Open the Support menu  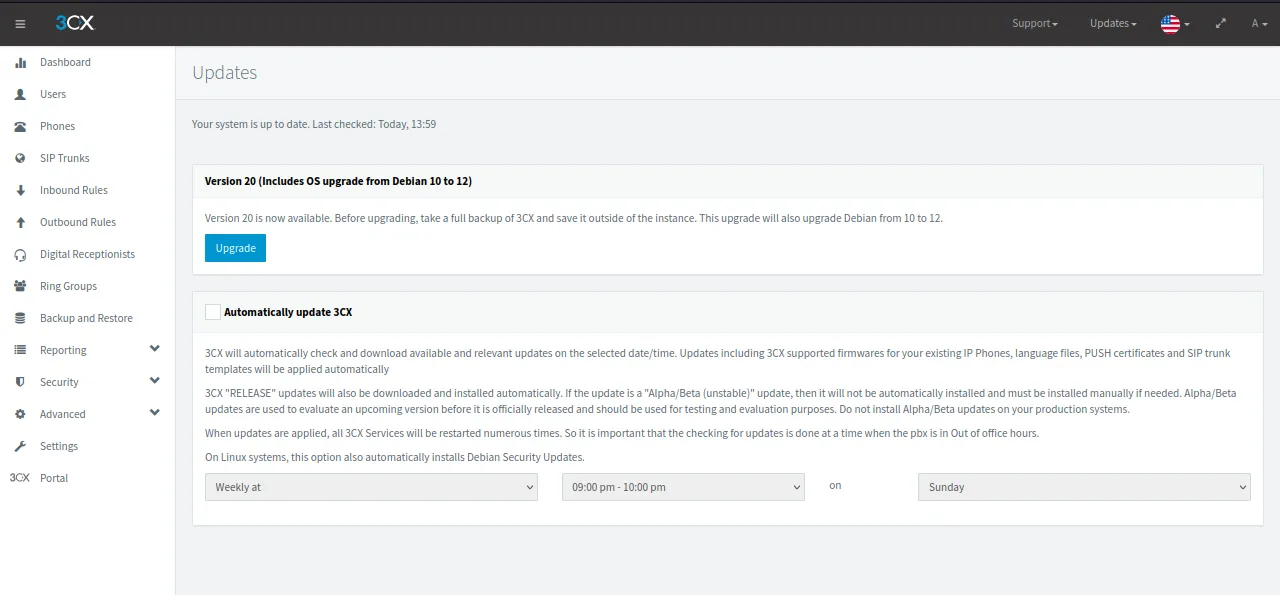1034,23
